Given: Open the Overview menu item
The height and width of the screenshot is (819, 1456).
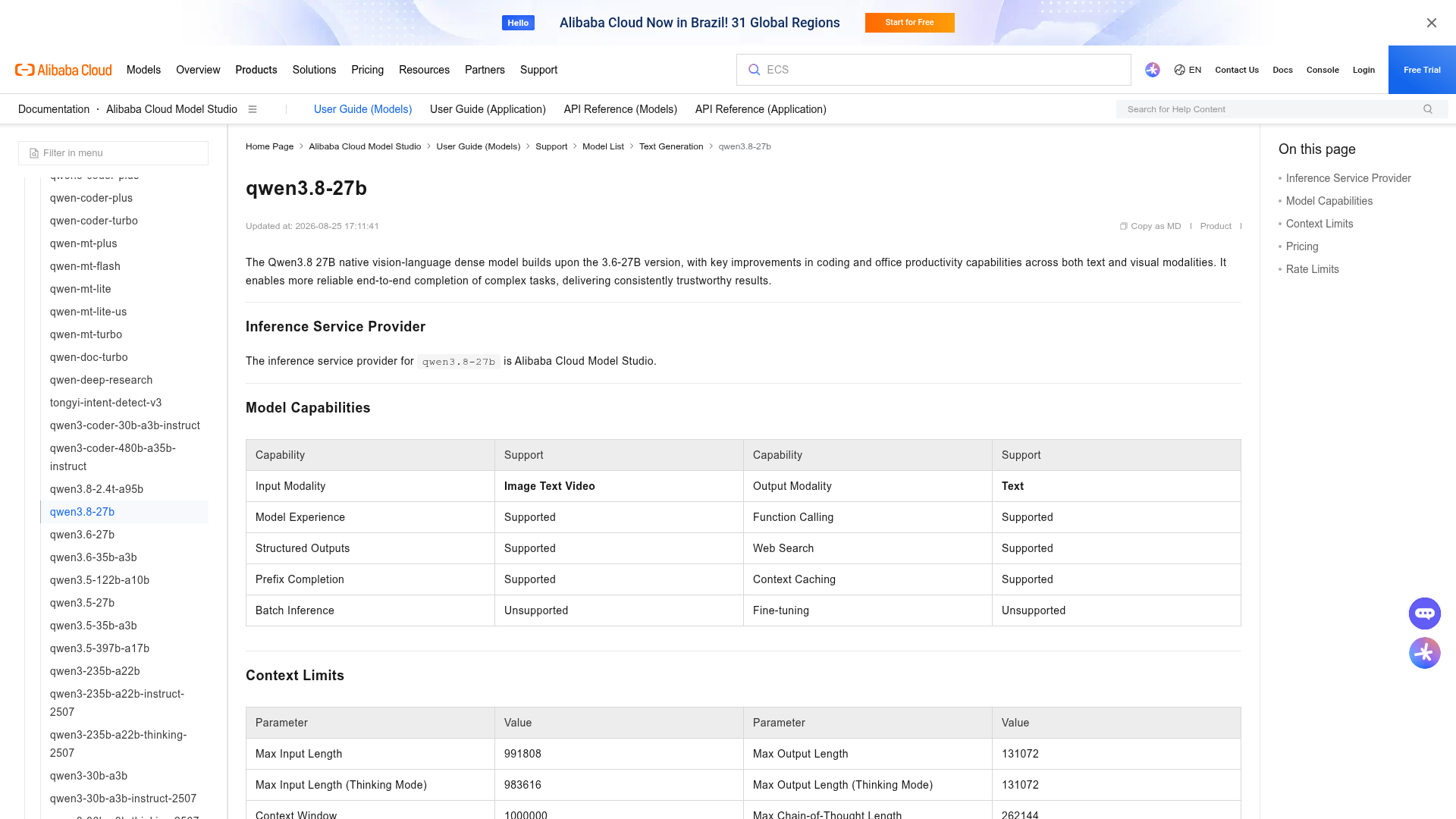Looking at the screenshot, I should coord(198,70).
